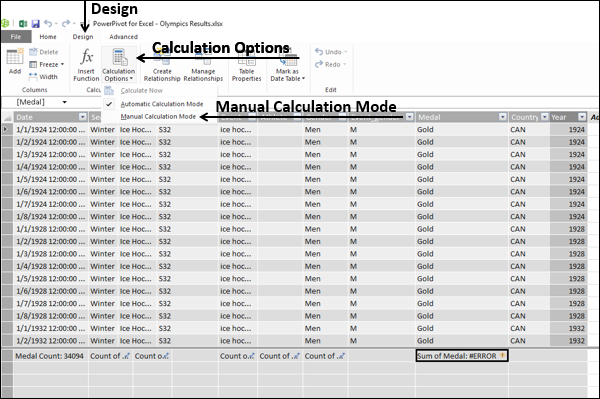600x399 pixels.
Task: Click the date cell 1/8/1928 12:00:00
Action: pyautogui.click(x=51, y=316)
